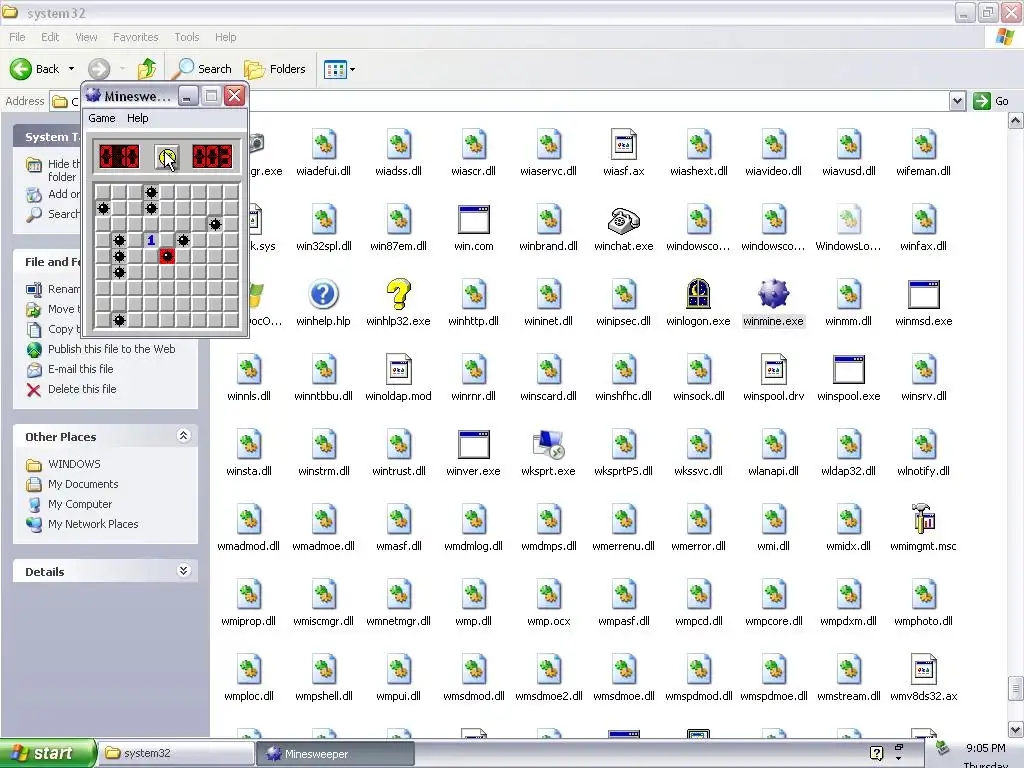Viewport: 1024px width, 768px height.
Task: Click Publish this file to the Web
Action: click(x=112, y=349)
